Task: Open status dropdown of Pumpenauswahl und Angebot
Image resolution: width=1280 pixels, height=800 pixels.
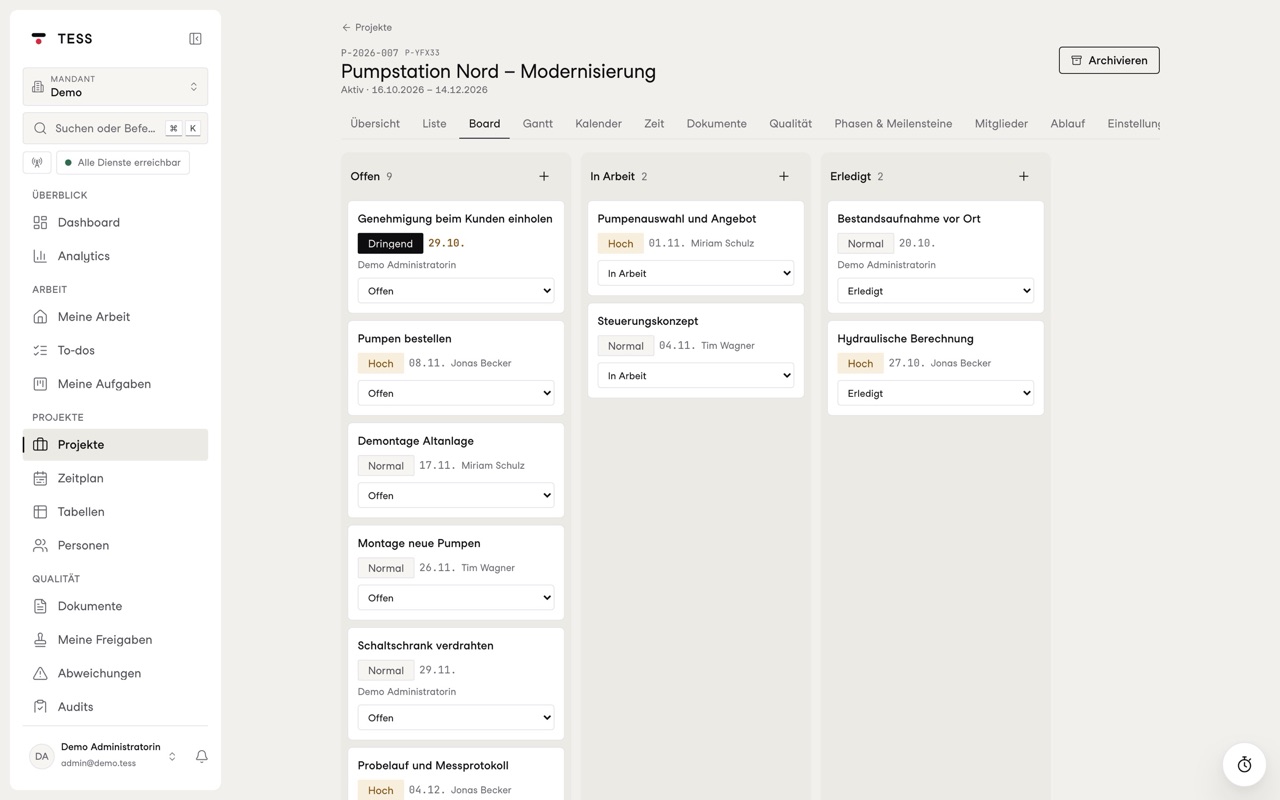Action: point(696,273)
